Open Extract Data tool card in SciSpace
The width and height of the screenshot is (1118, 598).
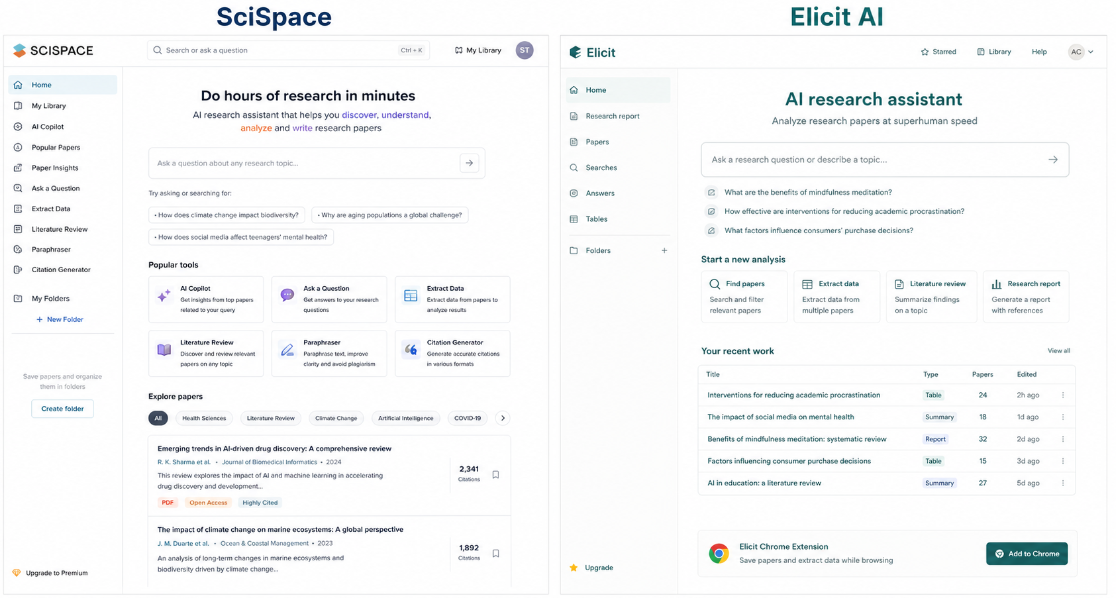click(453, 299)
